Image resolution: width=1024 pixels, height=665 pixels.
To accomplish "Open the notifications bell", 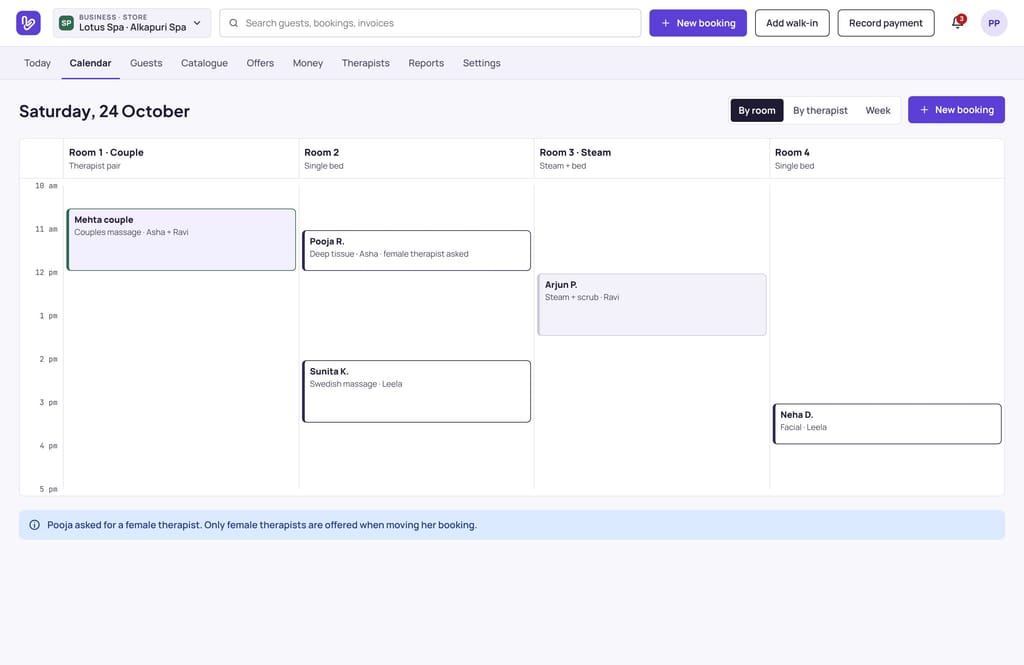I will [957, 22].
